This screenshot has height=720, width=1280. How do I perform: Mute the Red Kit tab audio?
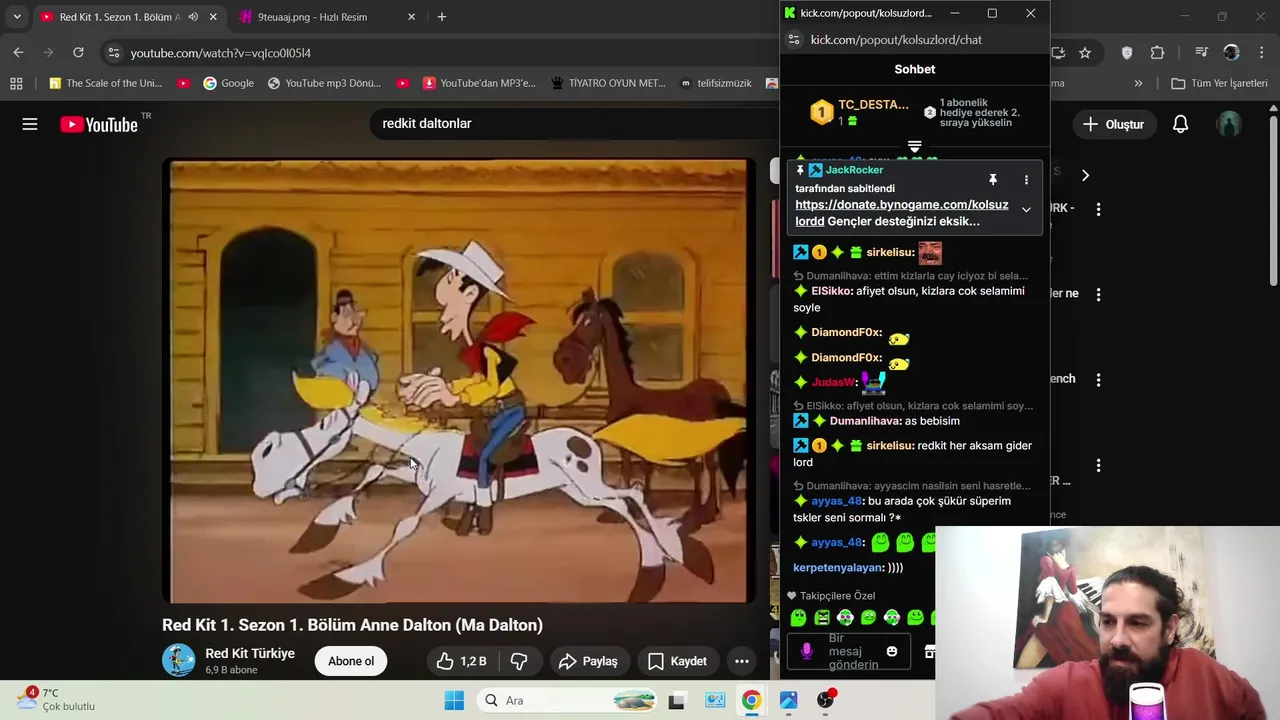tap(193, 17)
